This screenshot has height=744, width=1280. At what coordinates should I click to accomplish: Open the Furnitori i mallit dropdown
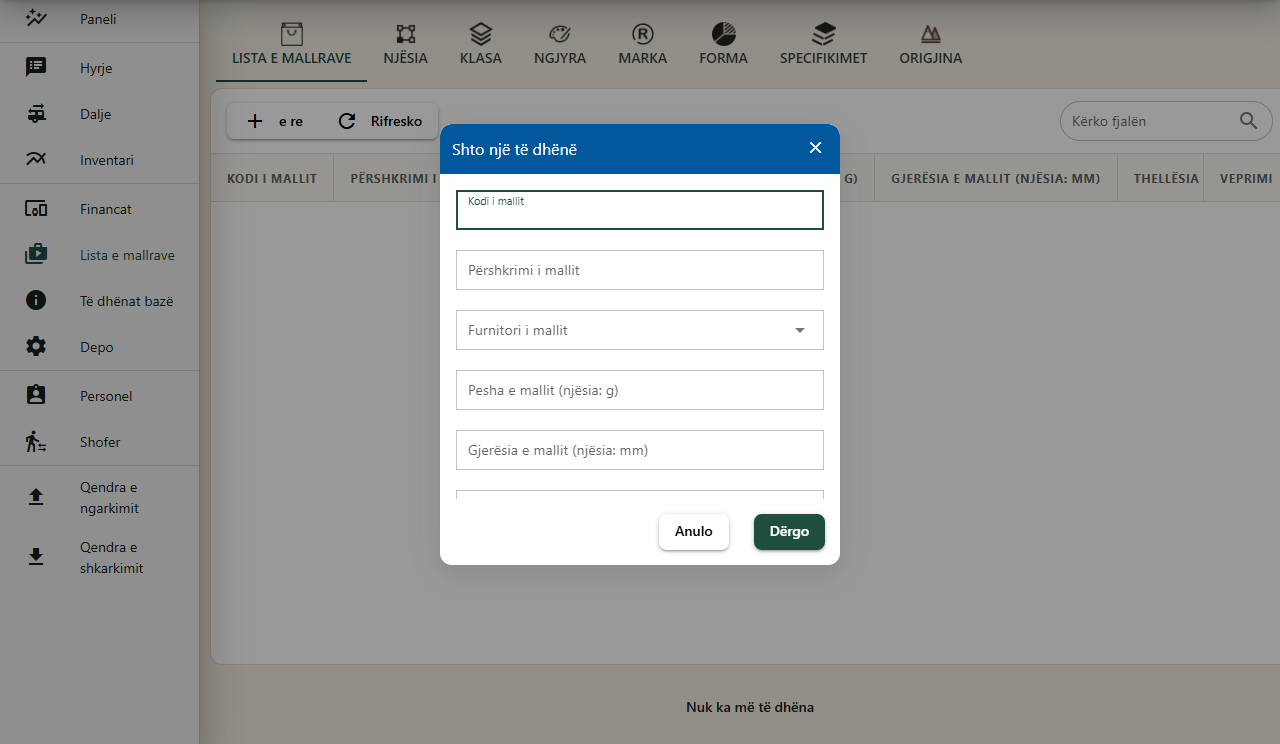[640, 330]
